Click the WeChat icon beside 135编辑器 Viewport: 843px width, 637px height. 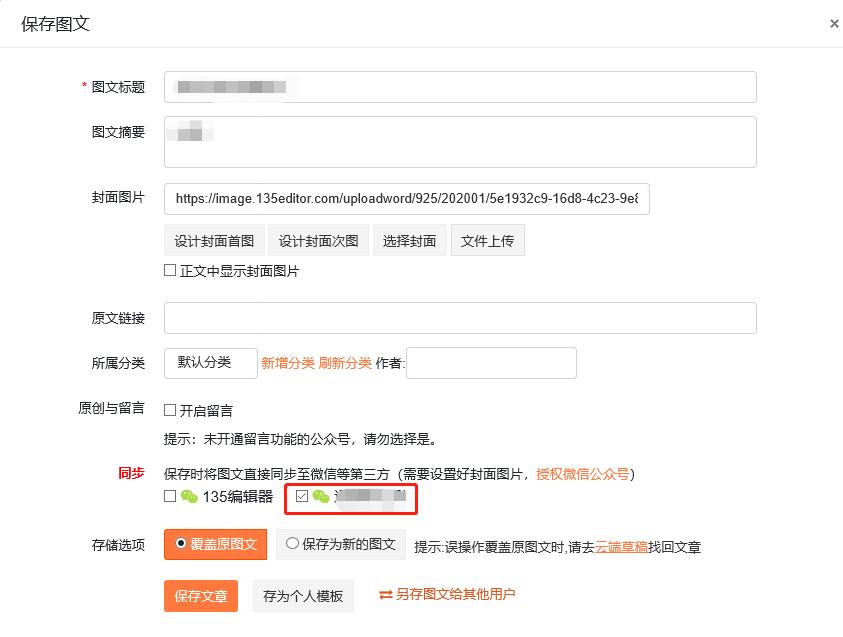(x=187, y=495)
